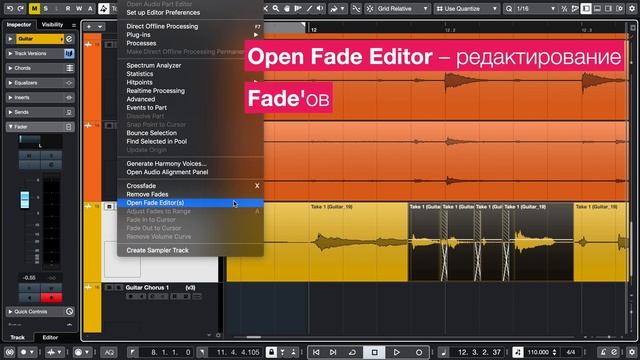Click the 110.000 tempo value field
640x360 pixels.
tap(539, 352)
